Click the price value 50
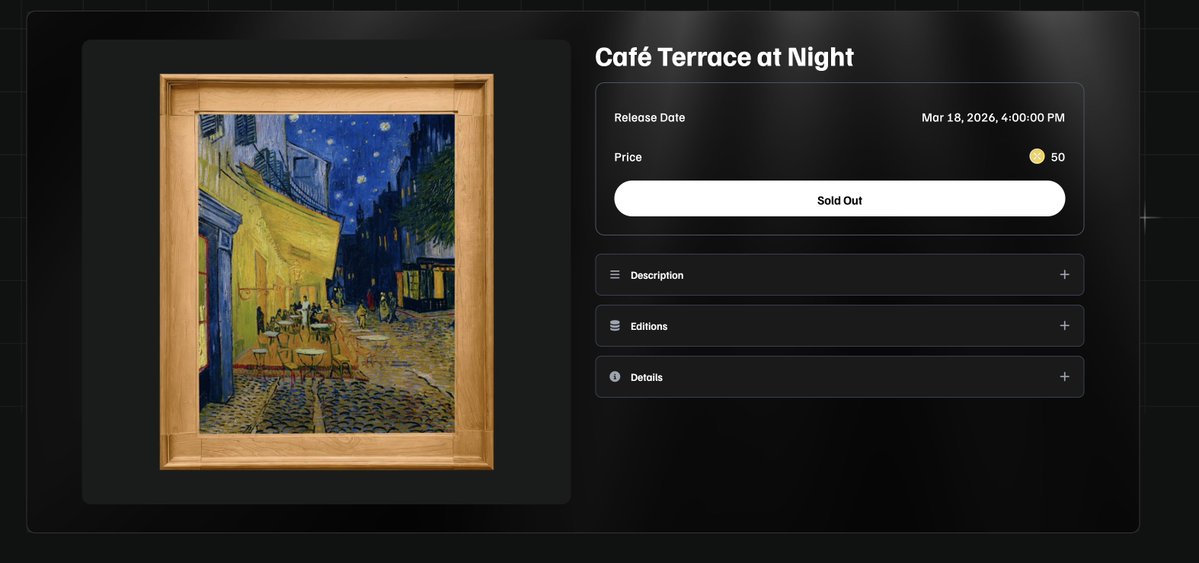1199x563 pixels. pyautogui.click(x=1058, y=157)
